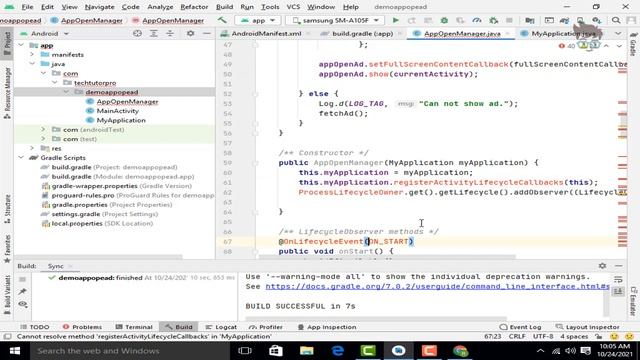This screenshot has width=640, height=360.
Task: Switch to AndroidManifest.xml editor tab
Action: (266, 33)
